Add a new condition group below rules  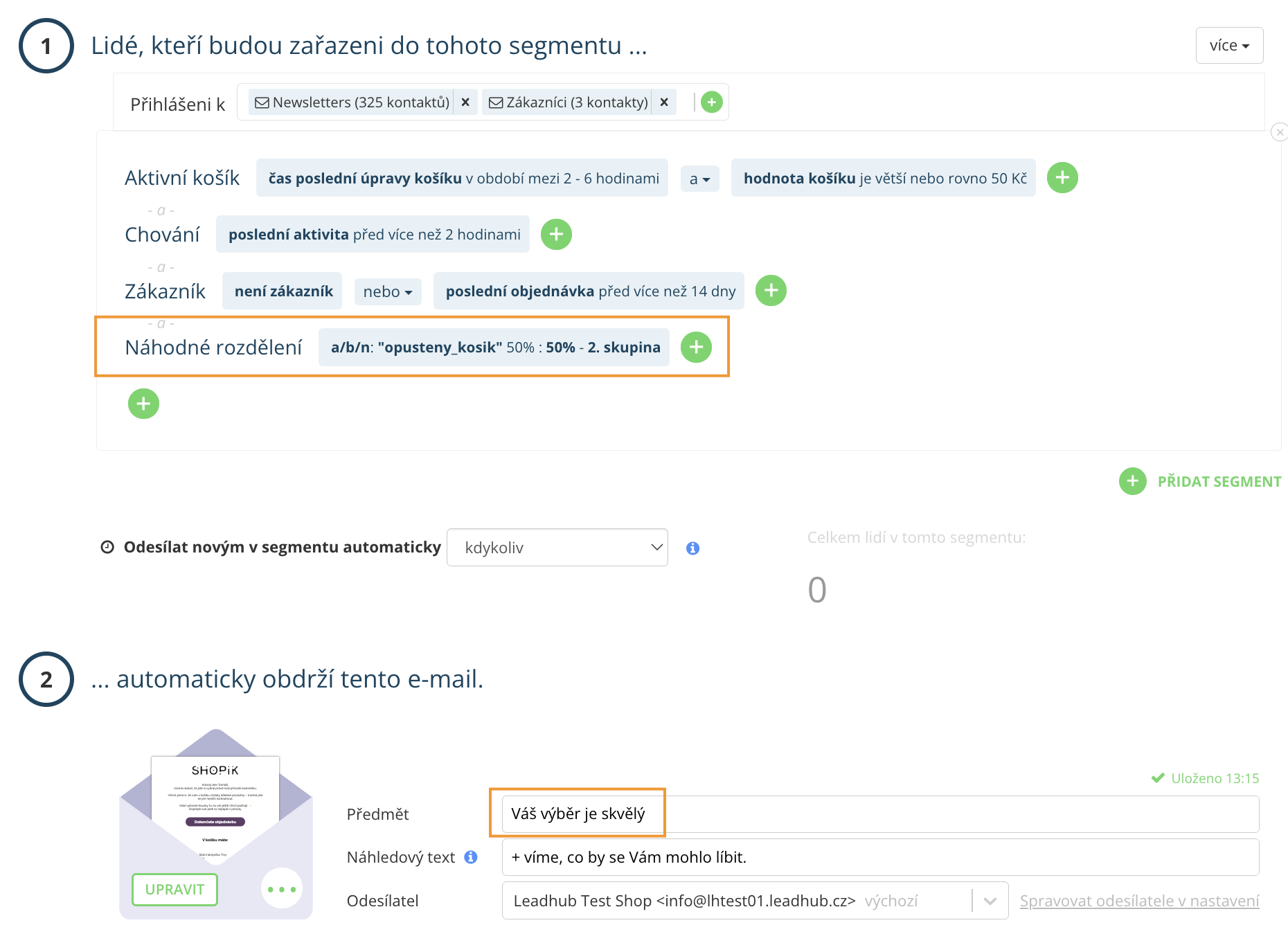tap(143, 404)
